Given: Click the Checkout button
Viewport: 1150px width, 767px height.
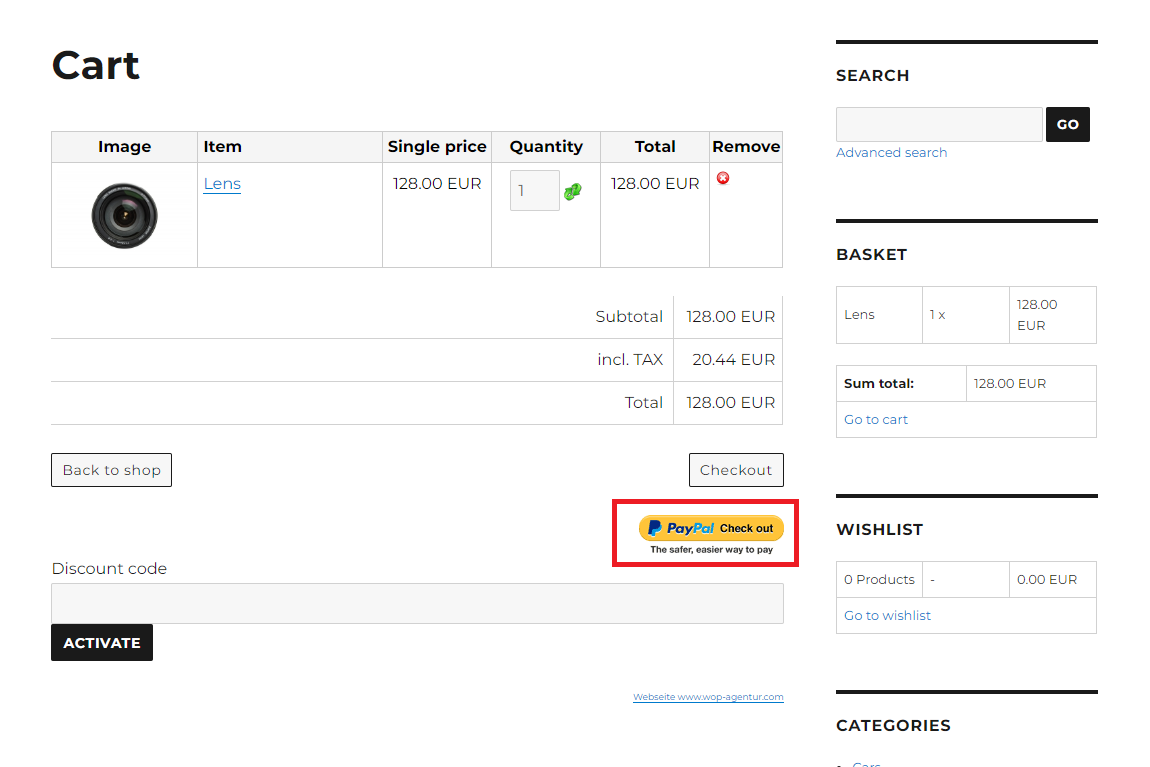Looking at the screenshot, I should coord(736,470).
